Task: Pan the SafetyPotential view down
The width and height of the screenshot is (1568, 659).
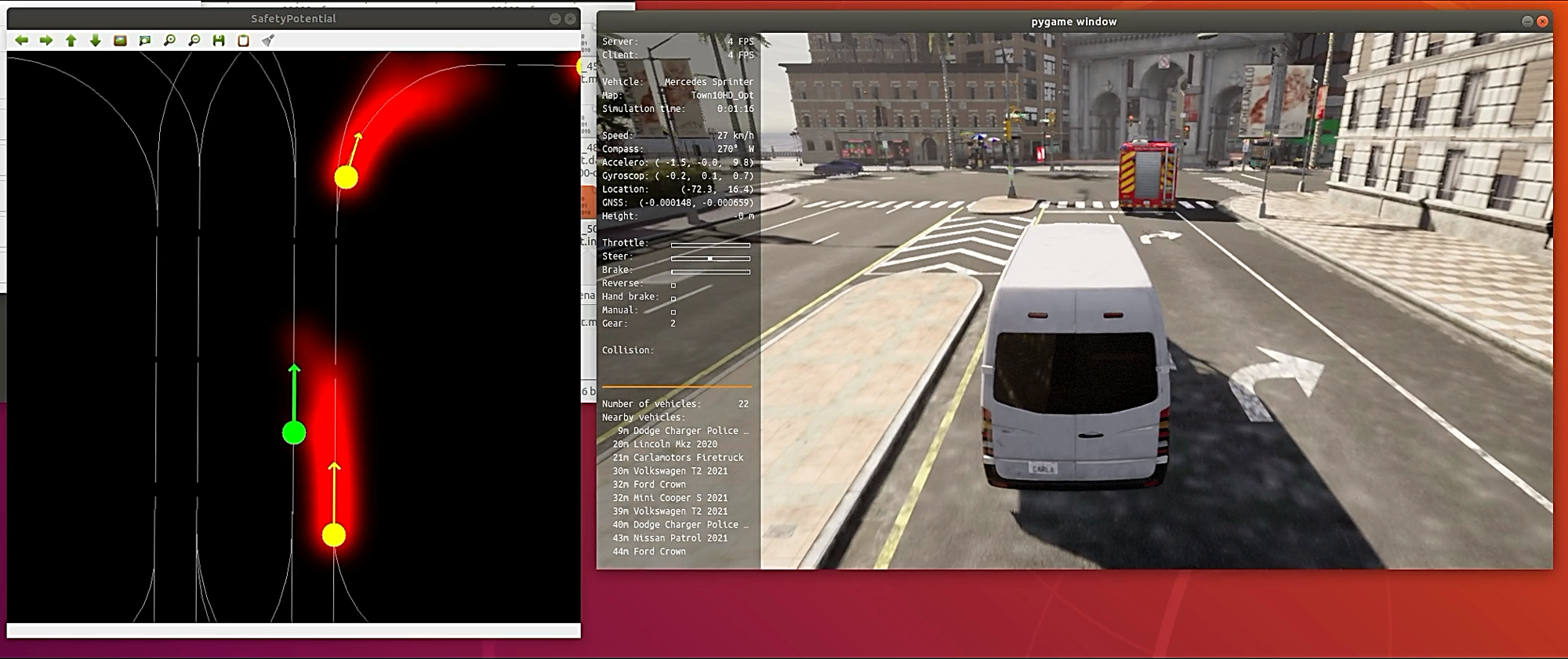Action: coord(96,40)
